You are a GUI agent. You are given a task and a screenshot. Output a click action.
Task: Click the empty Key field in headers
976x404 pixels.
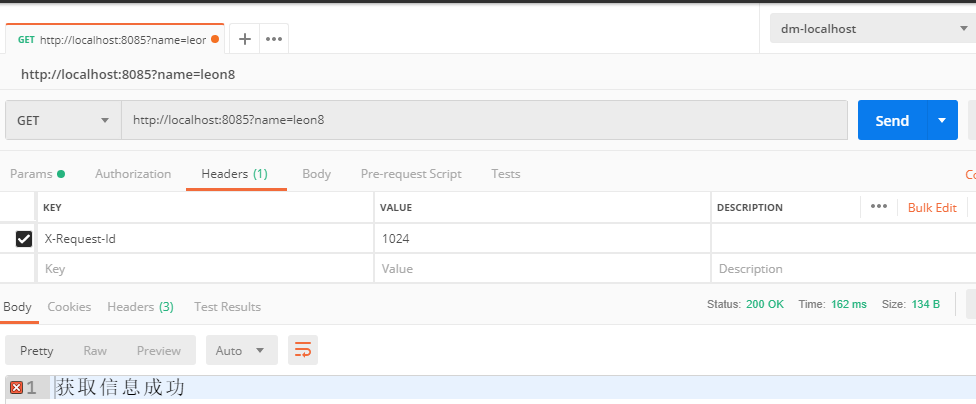pos(206,269)
